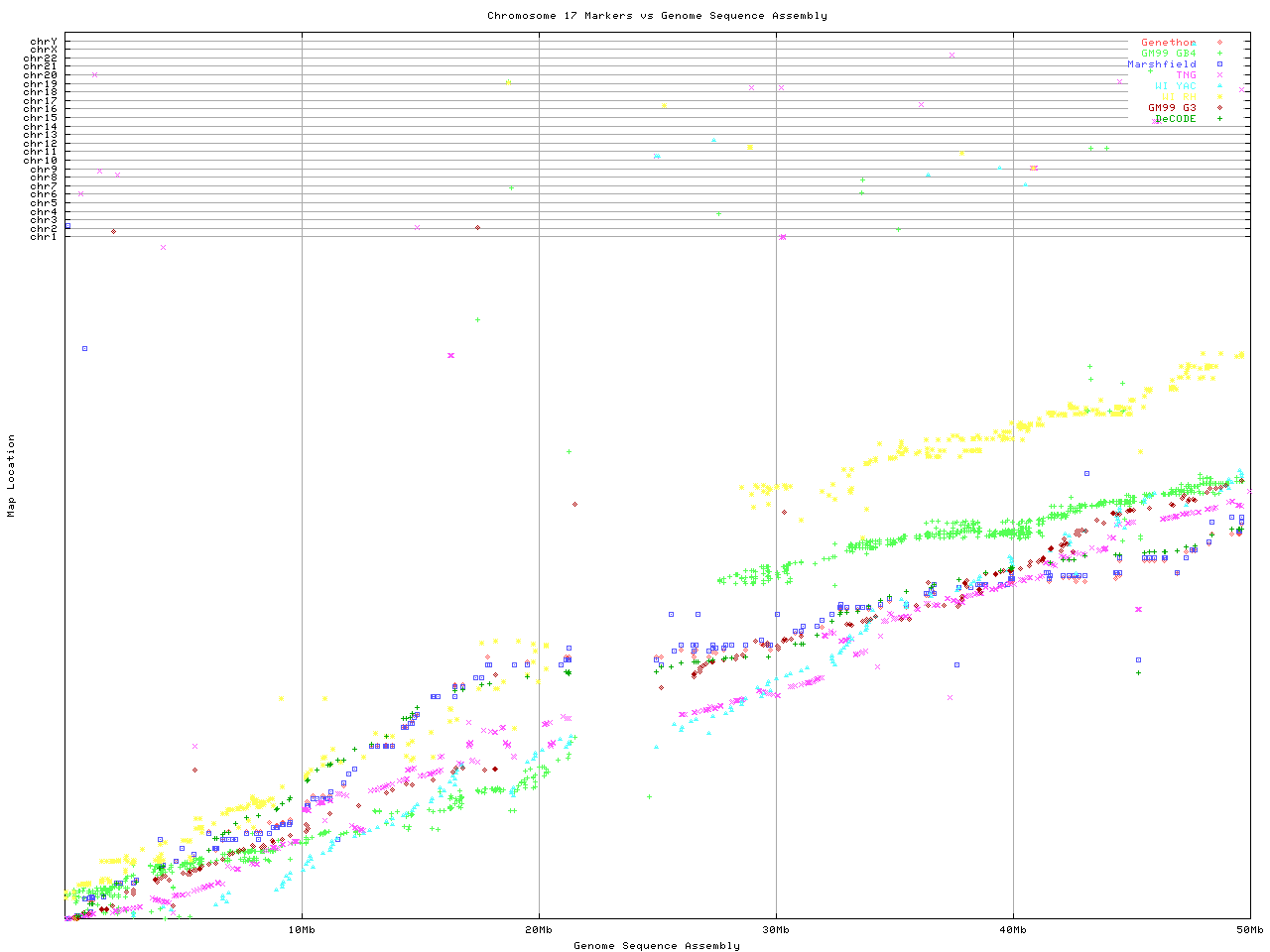Image resolution: width=1270 pixels, height=952 pixels.
Task: Click the 50Mb x-axis tick label
Action: point(1249,930)
